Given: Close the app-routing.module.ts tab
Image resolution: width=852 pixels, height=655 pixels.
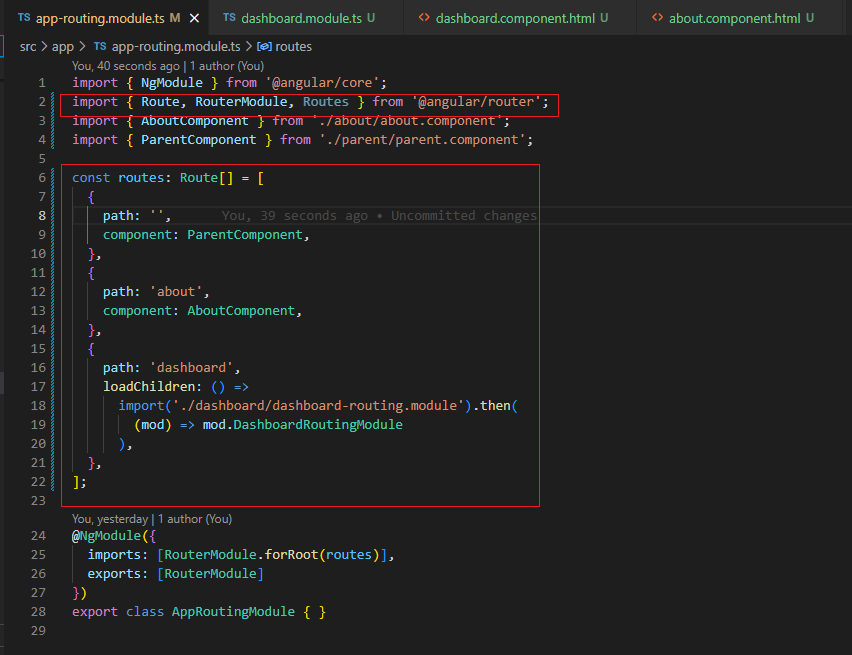Looking at the screenshot, I should [x=193, y=18].
